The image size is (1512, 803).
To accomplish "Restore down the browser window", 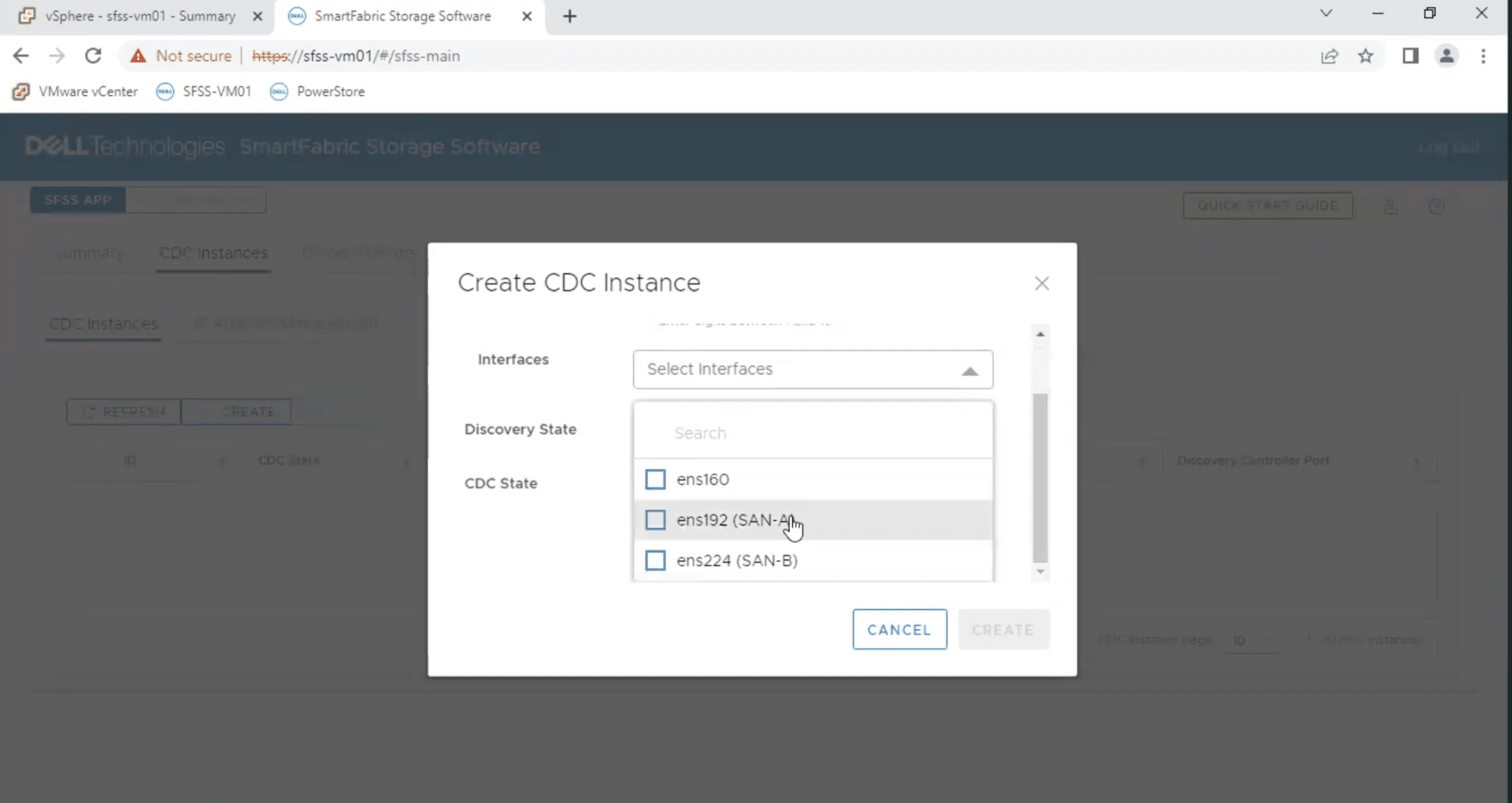I will pos(1430,13).
